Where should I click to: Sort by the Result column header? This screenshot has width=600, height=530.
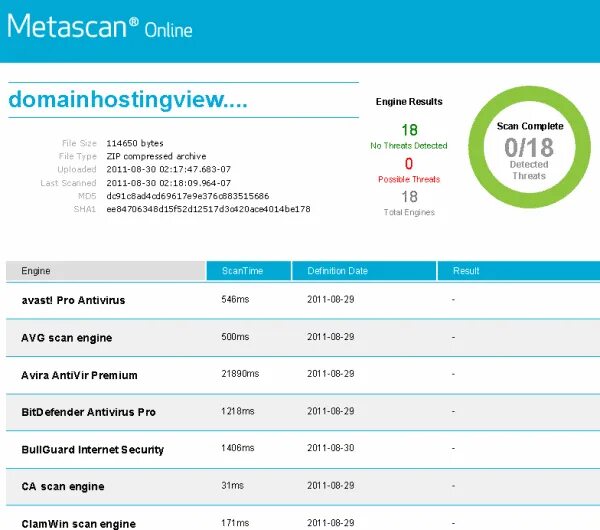click(x=518, y=271)
